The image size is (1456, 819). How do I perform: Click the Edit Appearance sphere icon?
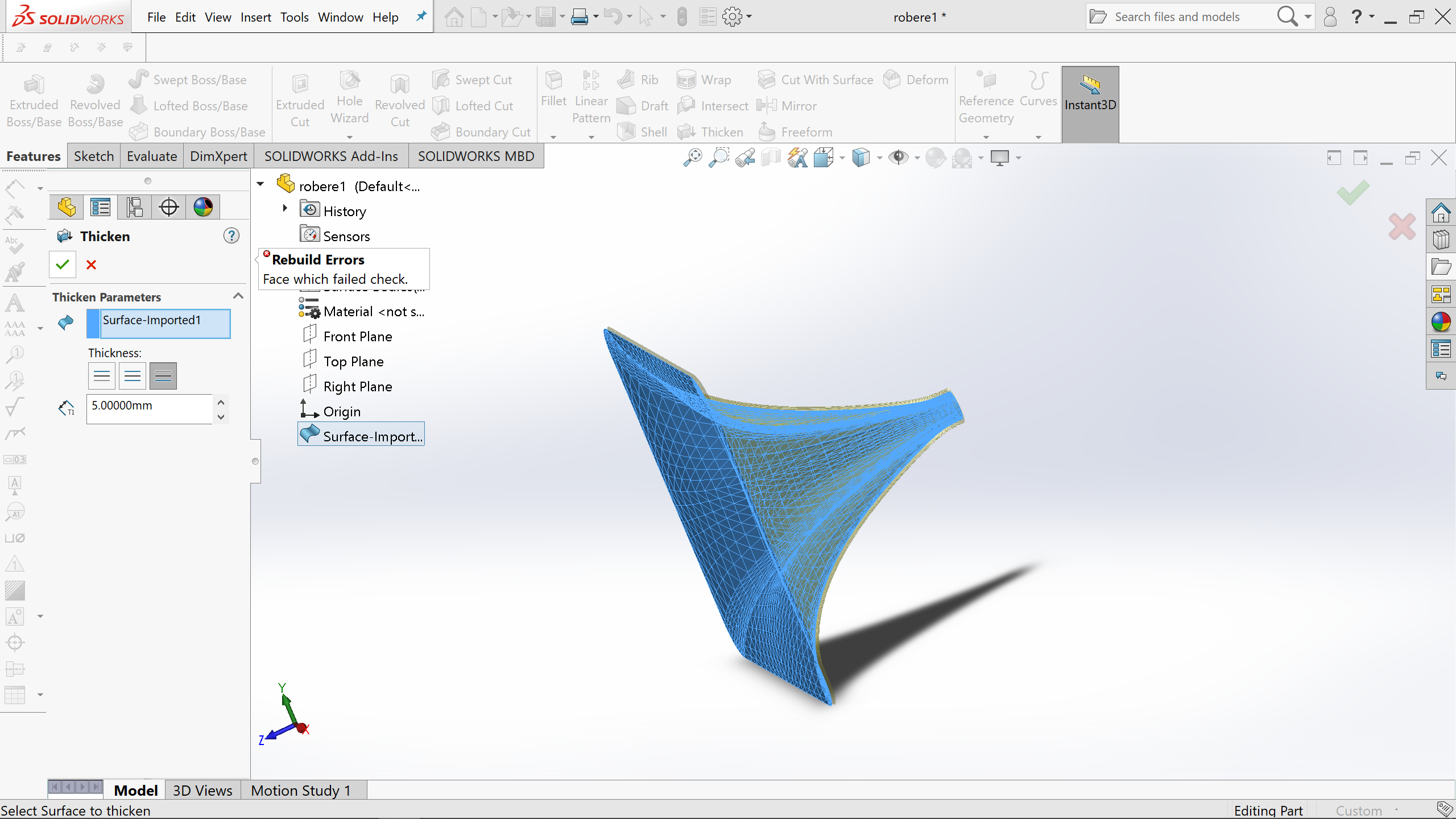pyautogui.click(x=936, y=158)
